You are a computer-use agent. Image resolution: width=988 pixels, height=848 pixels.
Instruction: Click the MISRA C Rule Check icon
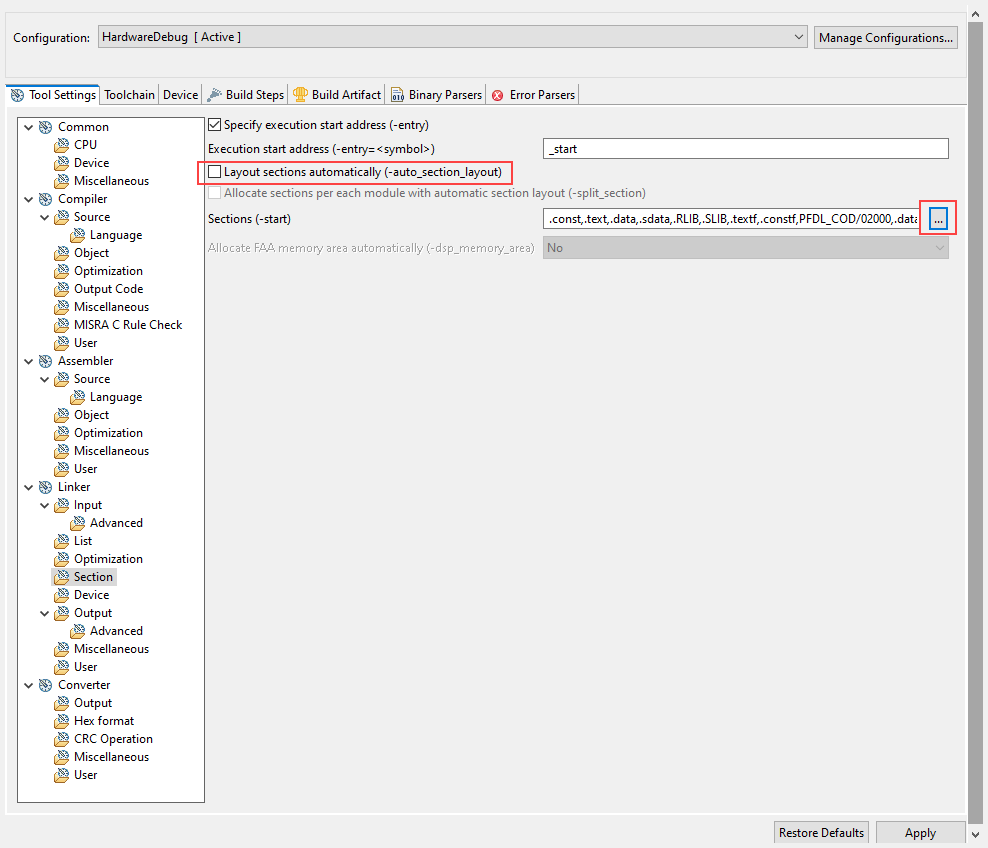[x=62, y=325]
